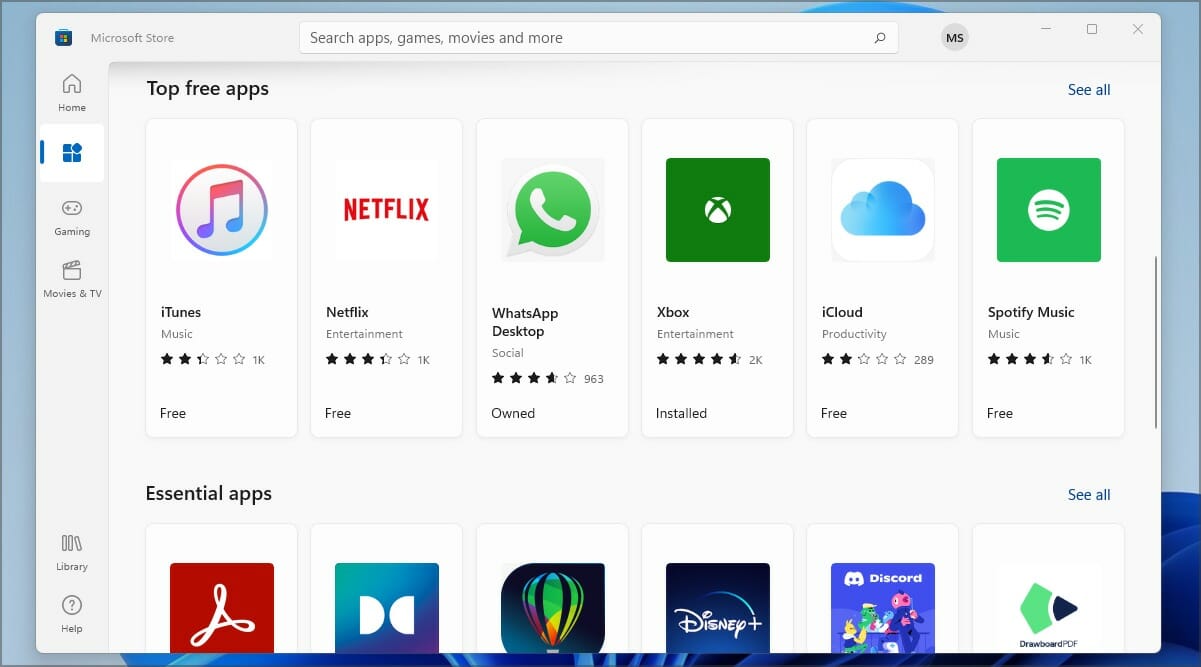Open the Gaming section
This screenshot has height=667, width=1201.
[x=72, y=217]
